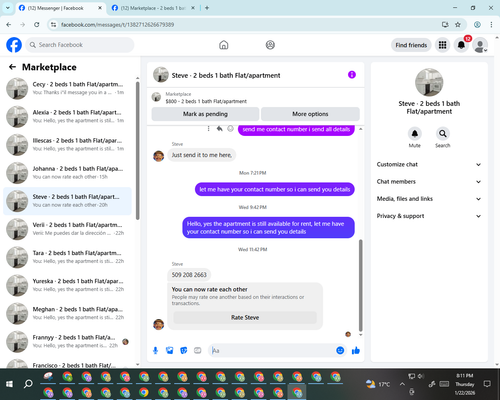
Task: Open conversation information purple icon
Action: (352, 75)
